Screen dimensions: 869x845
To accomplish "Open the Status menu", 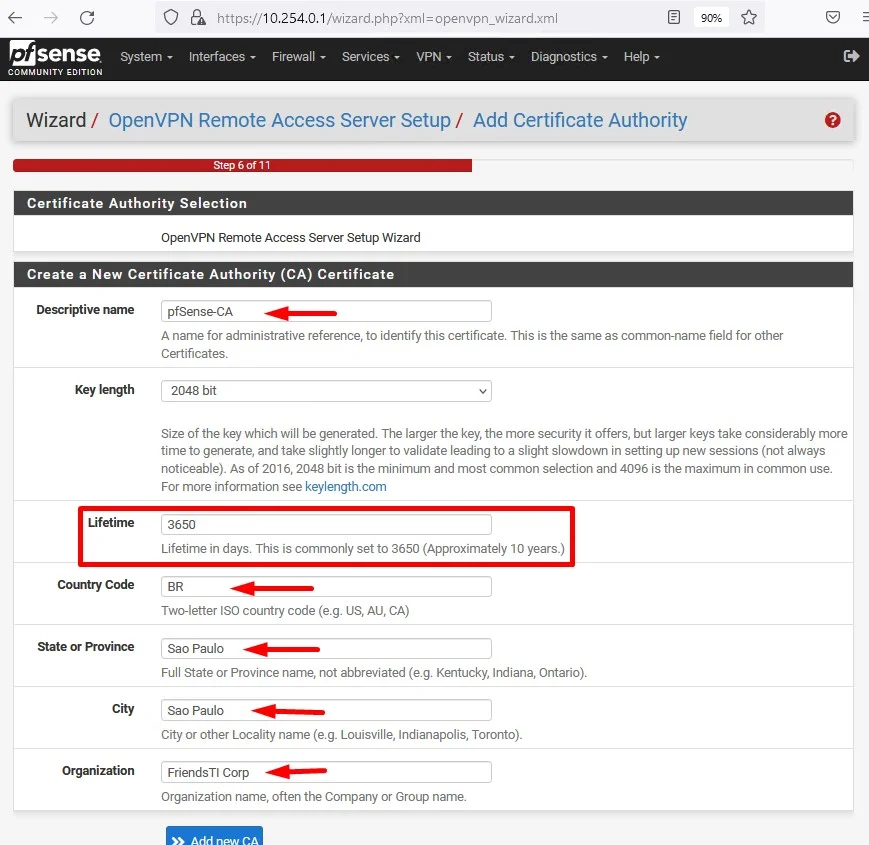I will [491, 57].
